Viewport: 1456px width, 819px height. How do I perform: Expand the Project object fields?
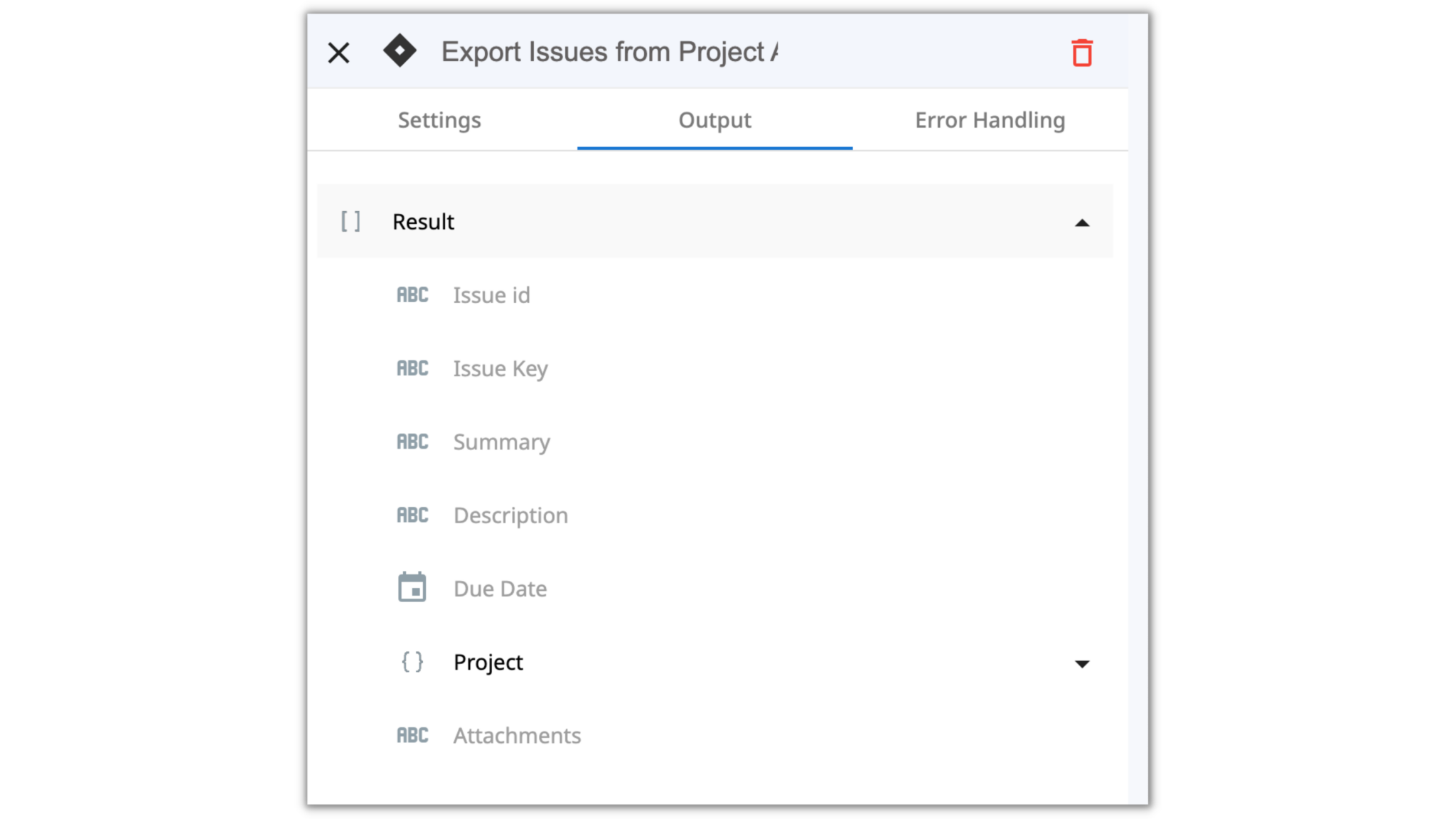[1082, 663]
